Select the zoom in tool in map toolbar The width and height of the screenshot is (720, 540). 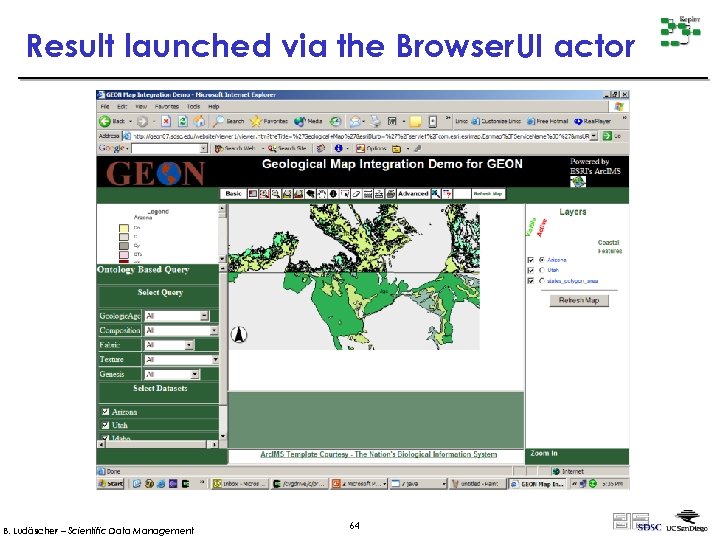[264, 194]
